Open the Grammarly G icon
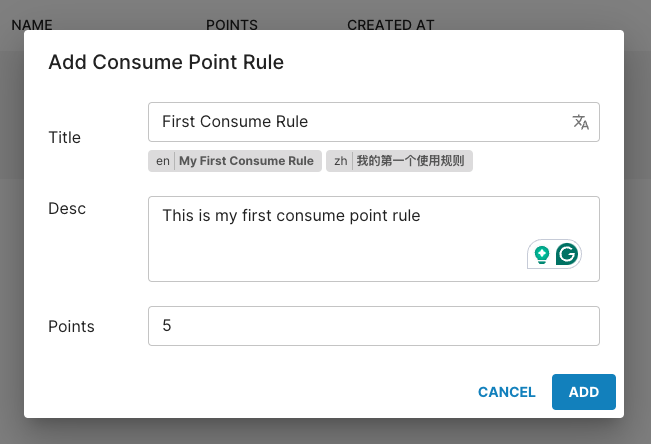This screenshot has height=444, width=651. pyautogui.click(x=567, y=254)
